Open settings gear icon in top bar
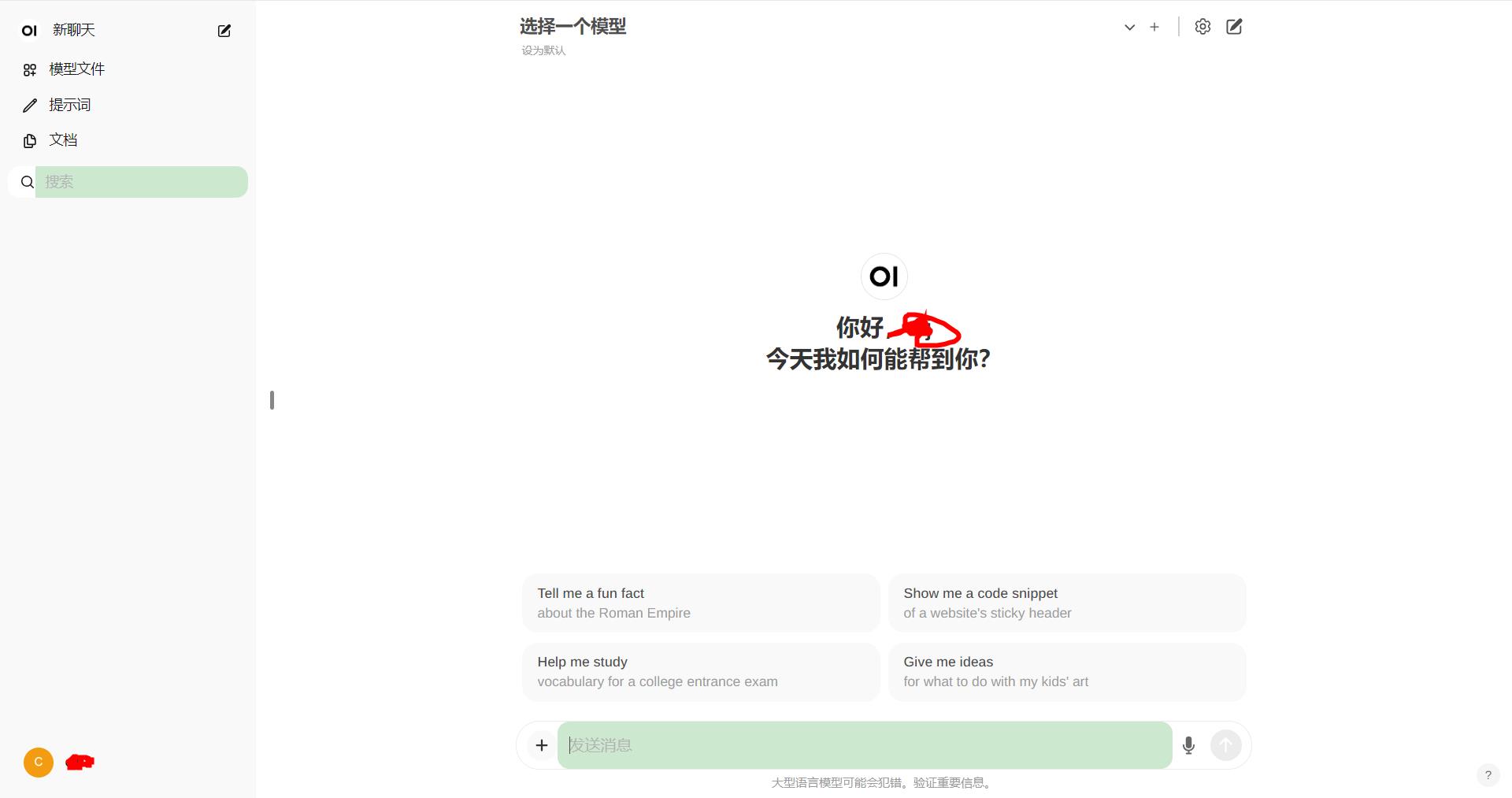This screenshot has height=798, width=1512. (1203, 27)
